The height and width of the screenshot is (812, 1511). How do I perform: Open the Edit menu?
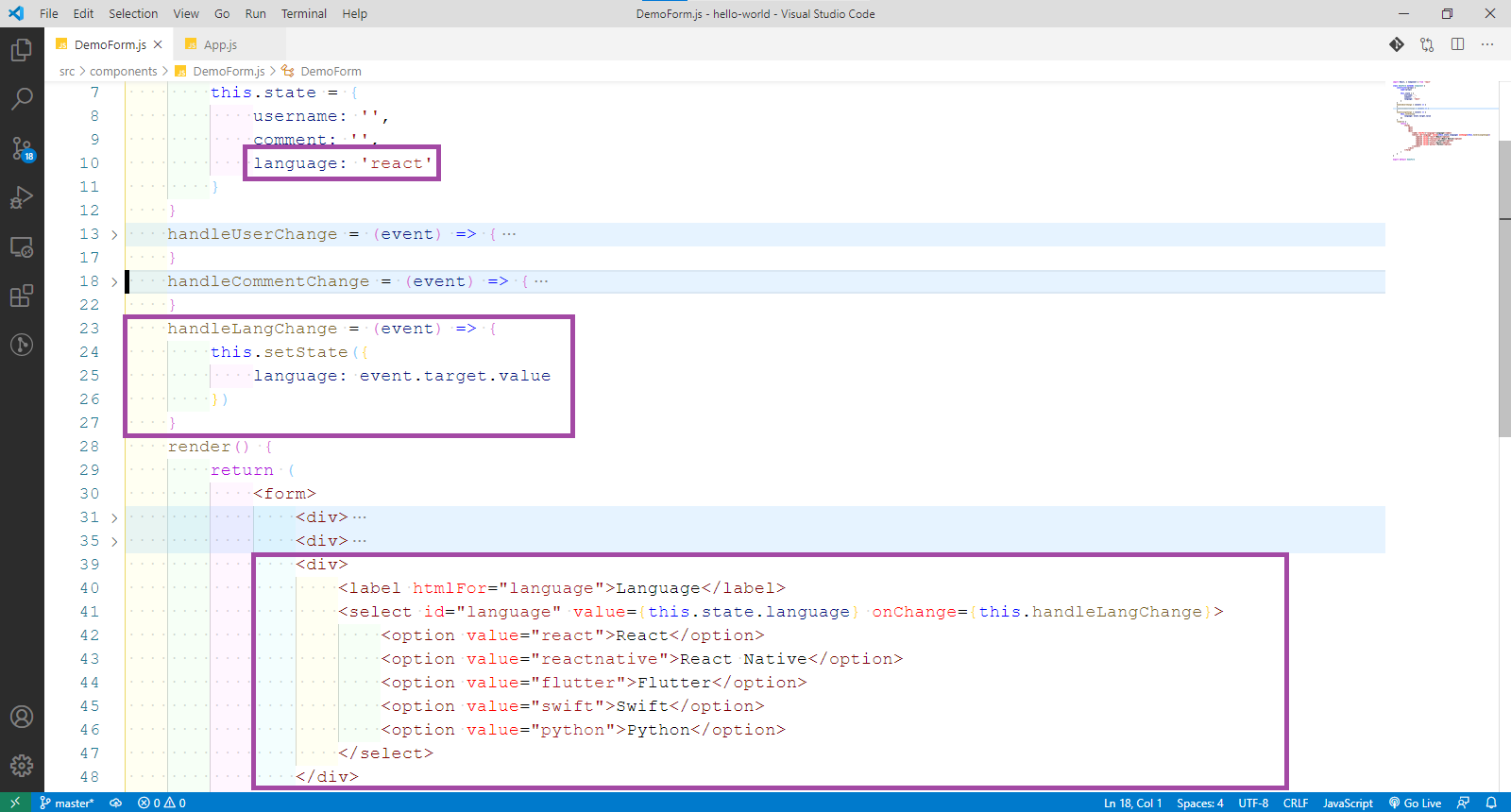(83, 13)
